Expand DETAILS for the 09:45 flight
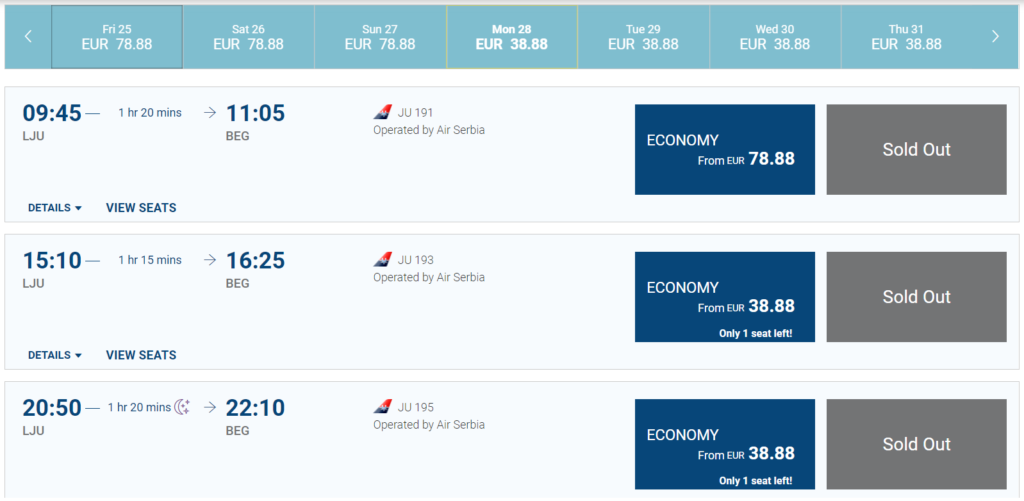Viewport: 1024px width, 501px height. point(55,208)
